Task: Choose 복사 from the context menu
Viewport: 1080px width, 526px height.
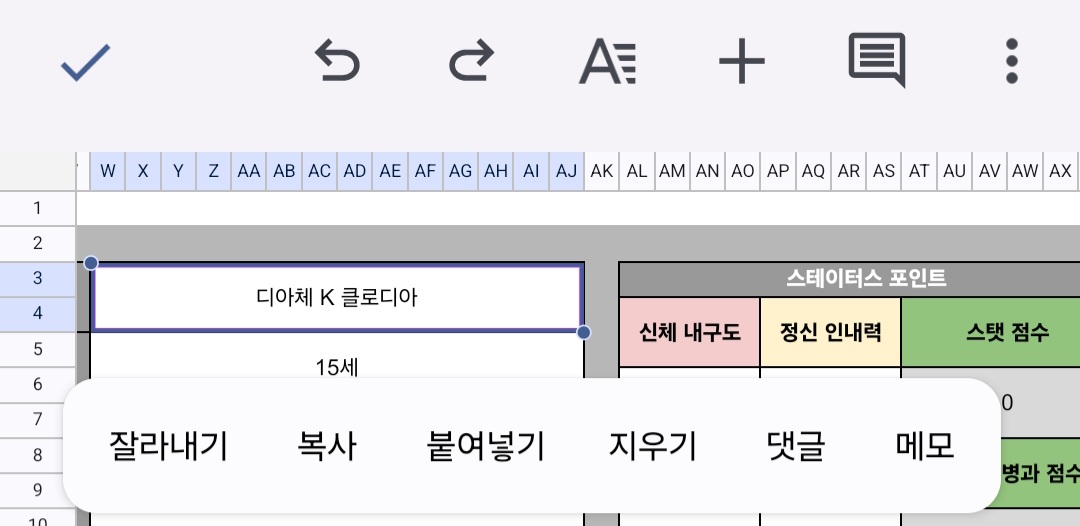Action: [327, 446]
